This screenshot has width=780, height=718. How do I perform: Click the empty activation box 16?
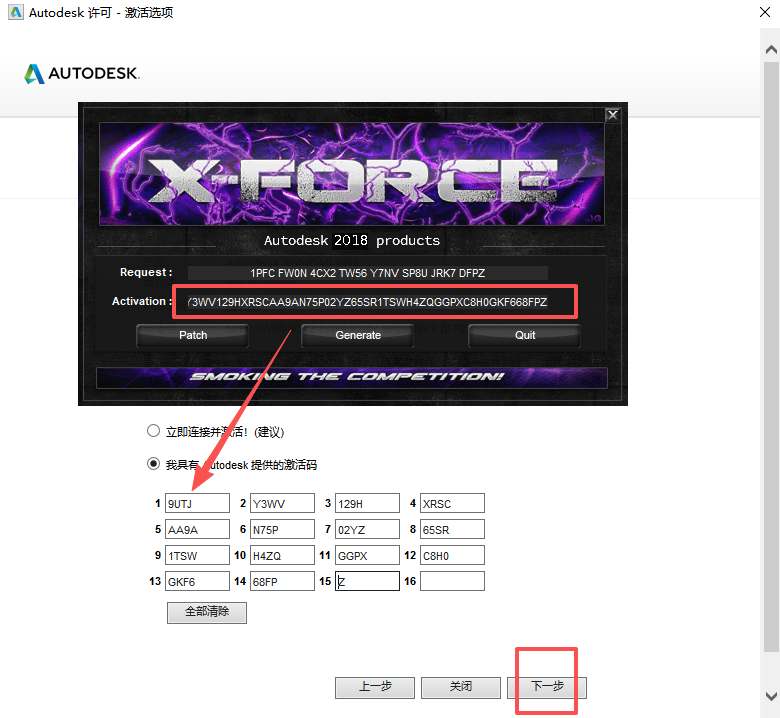(452, 581)
